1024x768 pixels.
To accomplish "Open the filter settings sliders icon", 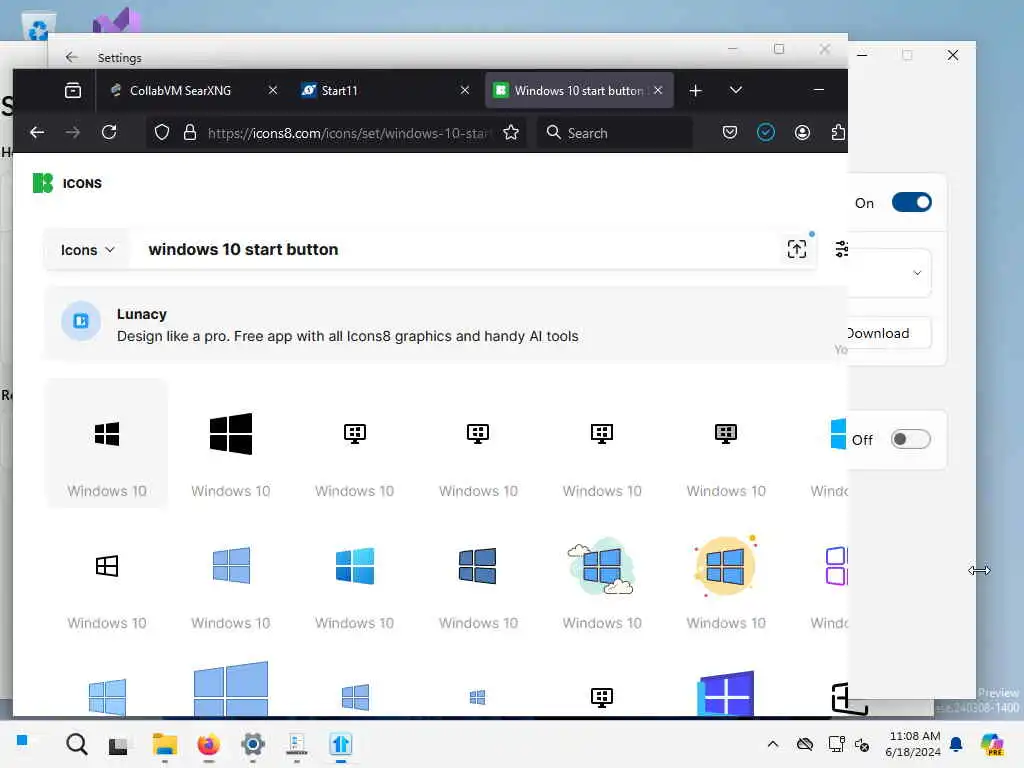I will click(841, 249).
